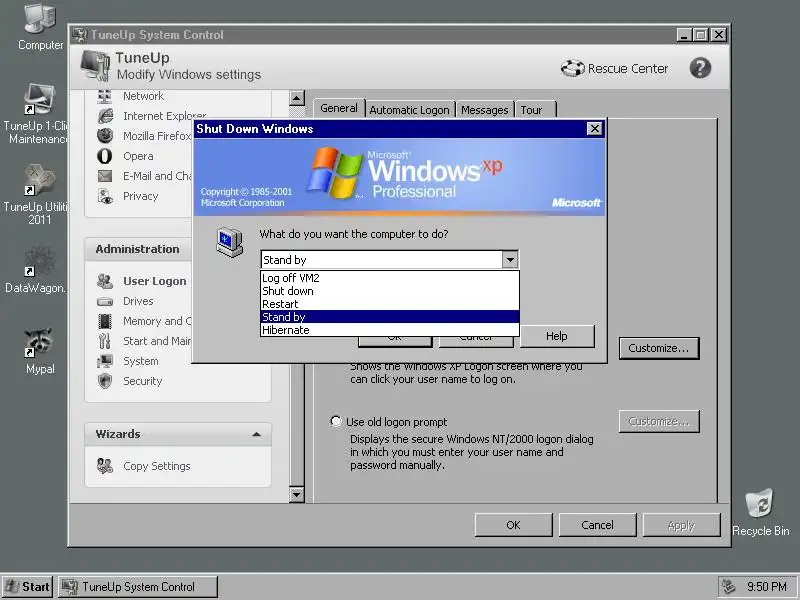This screenshot has height=600, width=800.
Task: Click the Drives sidebar icon
Action: tap(105, 302)
